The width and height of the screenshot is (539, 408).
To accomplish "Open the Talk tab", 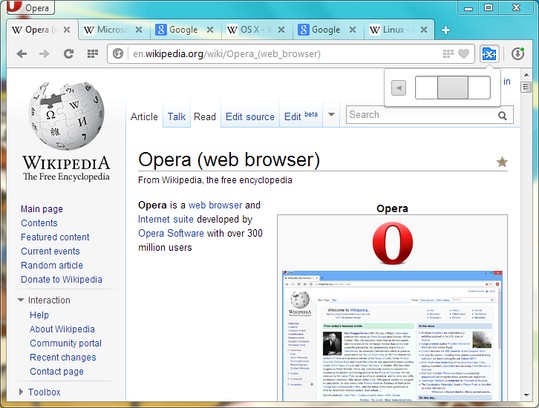I will coord(176,117).
